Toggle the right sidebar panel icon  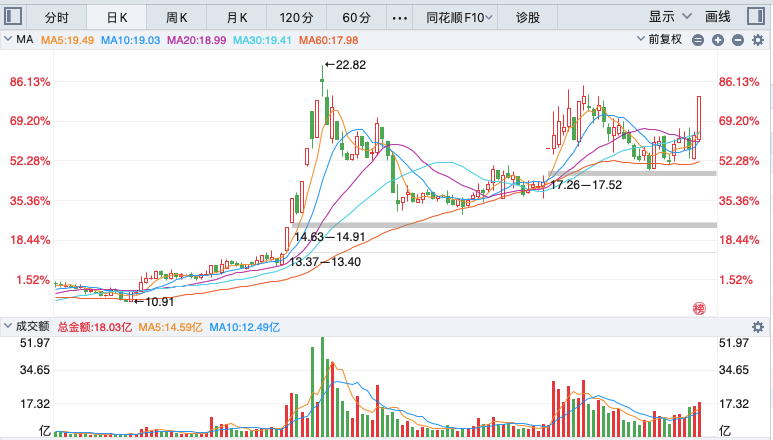(x=756, y=17)
